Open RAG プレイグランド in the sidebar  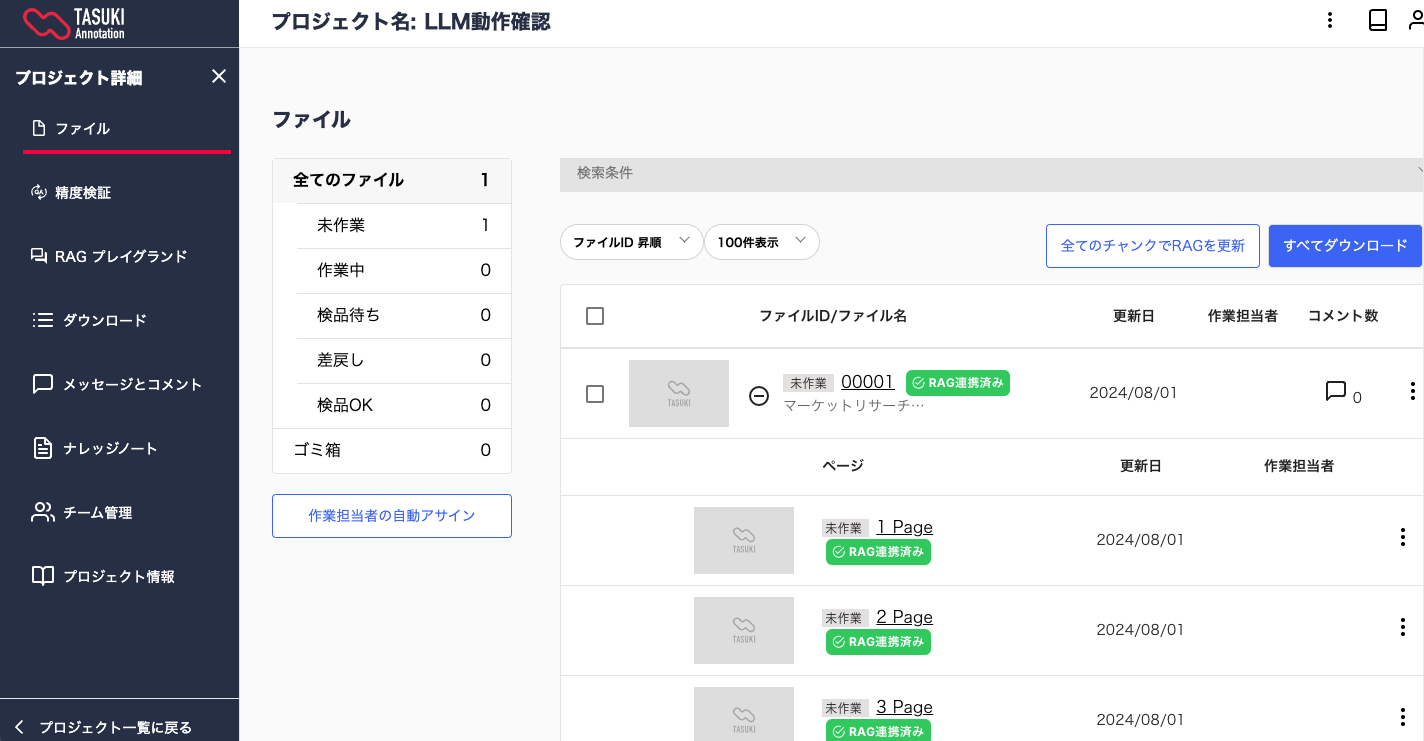[x=120, y=257]
